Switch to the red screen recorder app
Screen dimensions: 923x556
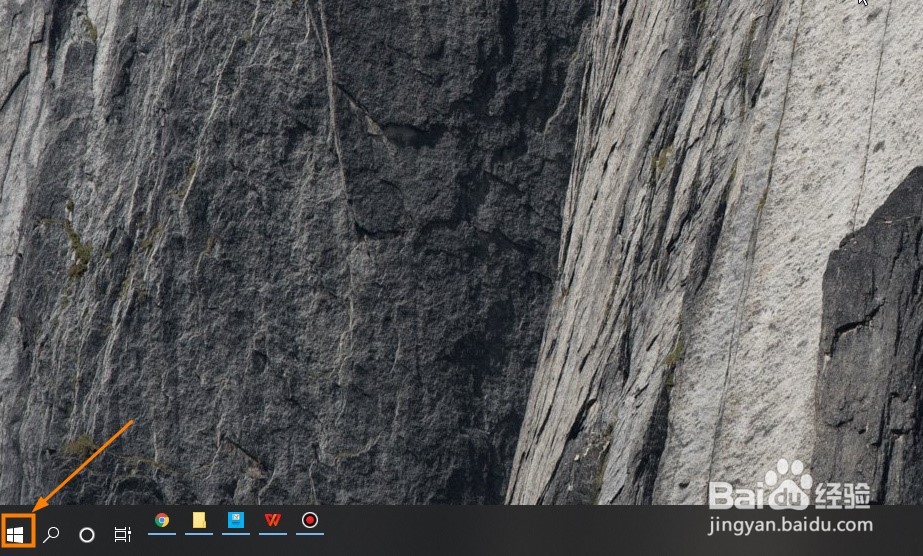(x=310, y=520)
